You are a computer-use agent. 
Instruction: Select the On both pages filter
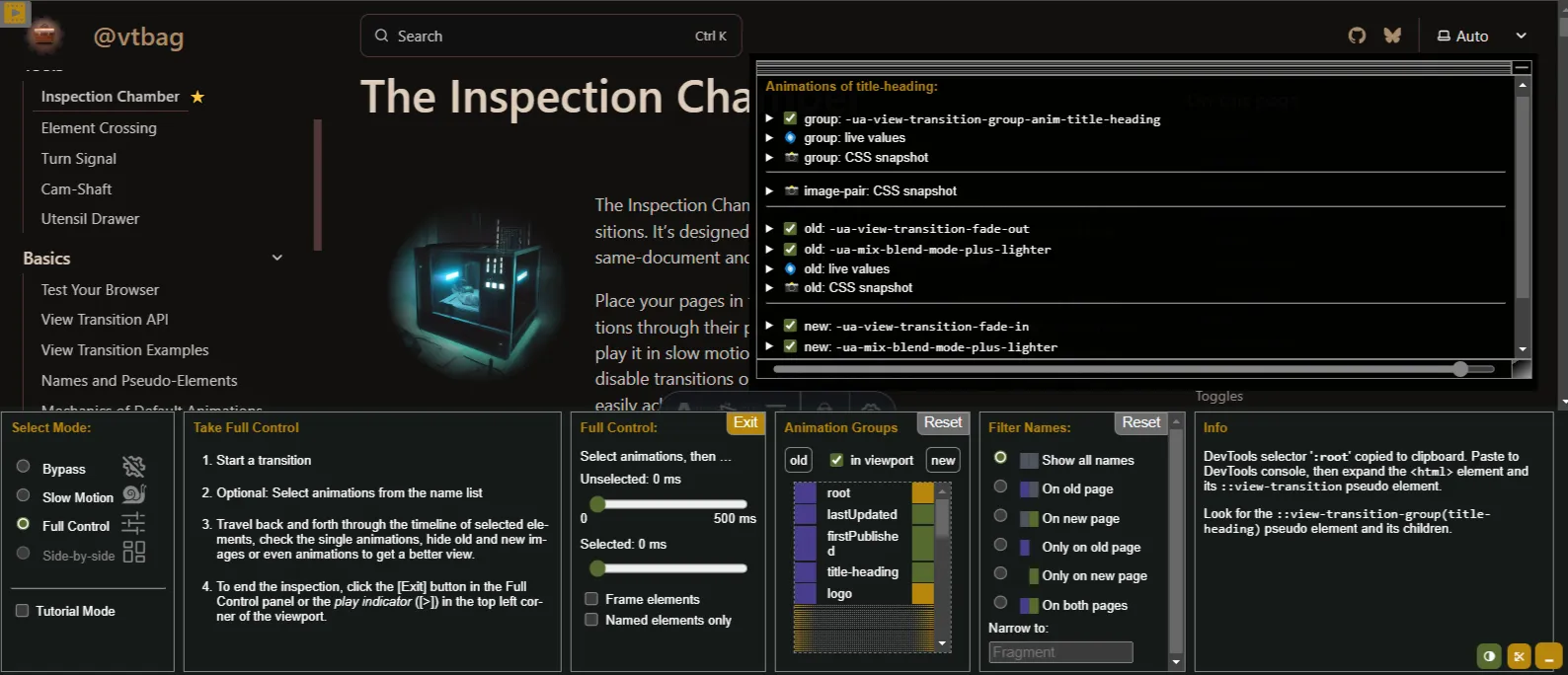1000,603
